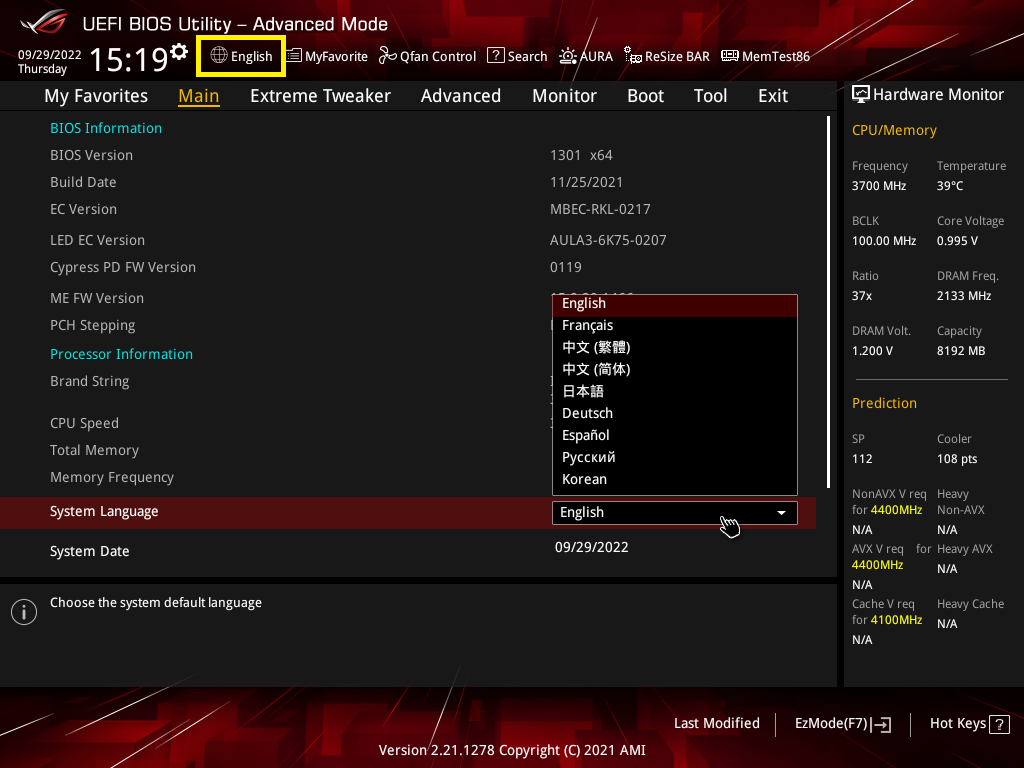
Task: Click Processor Information heading
Action: pos(121,354)
